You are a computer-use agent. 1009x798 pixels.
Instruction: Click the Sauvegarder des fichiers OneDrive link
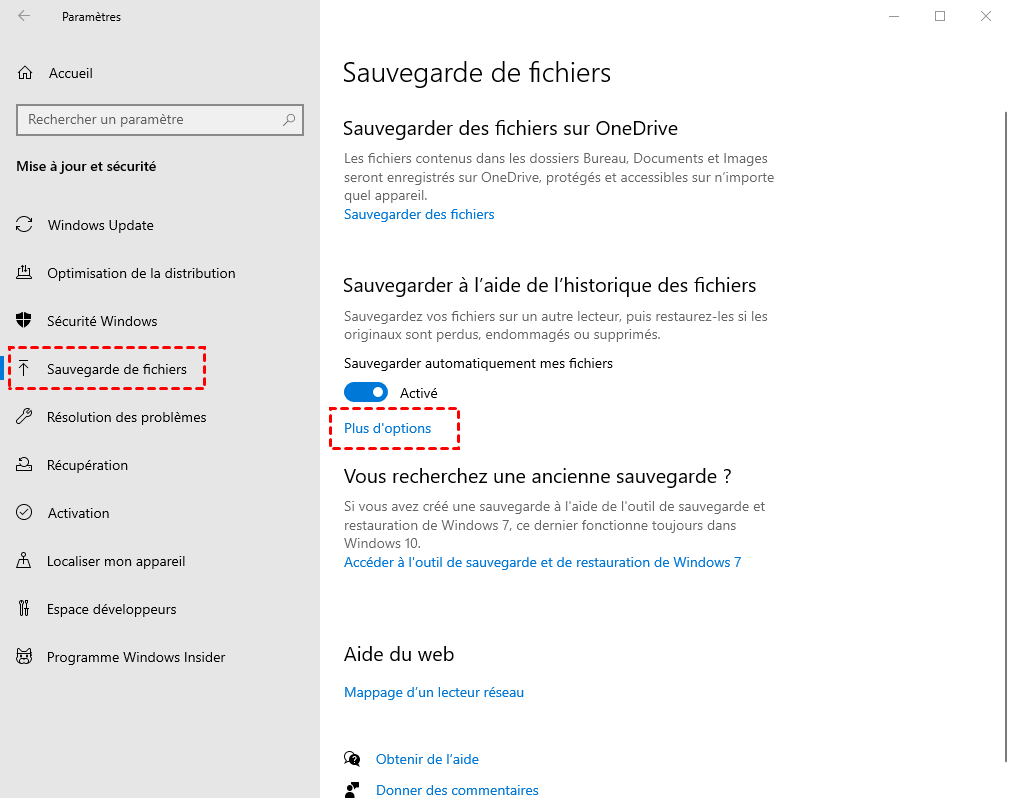(x=419, y=214)
